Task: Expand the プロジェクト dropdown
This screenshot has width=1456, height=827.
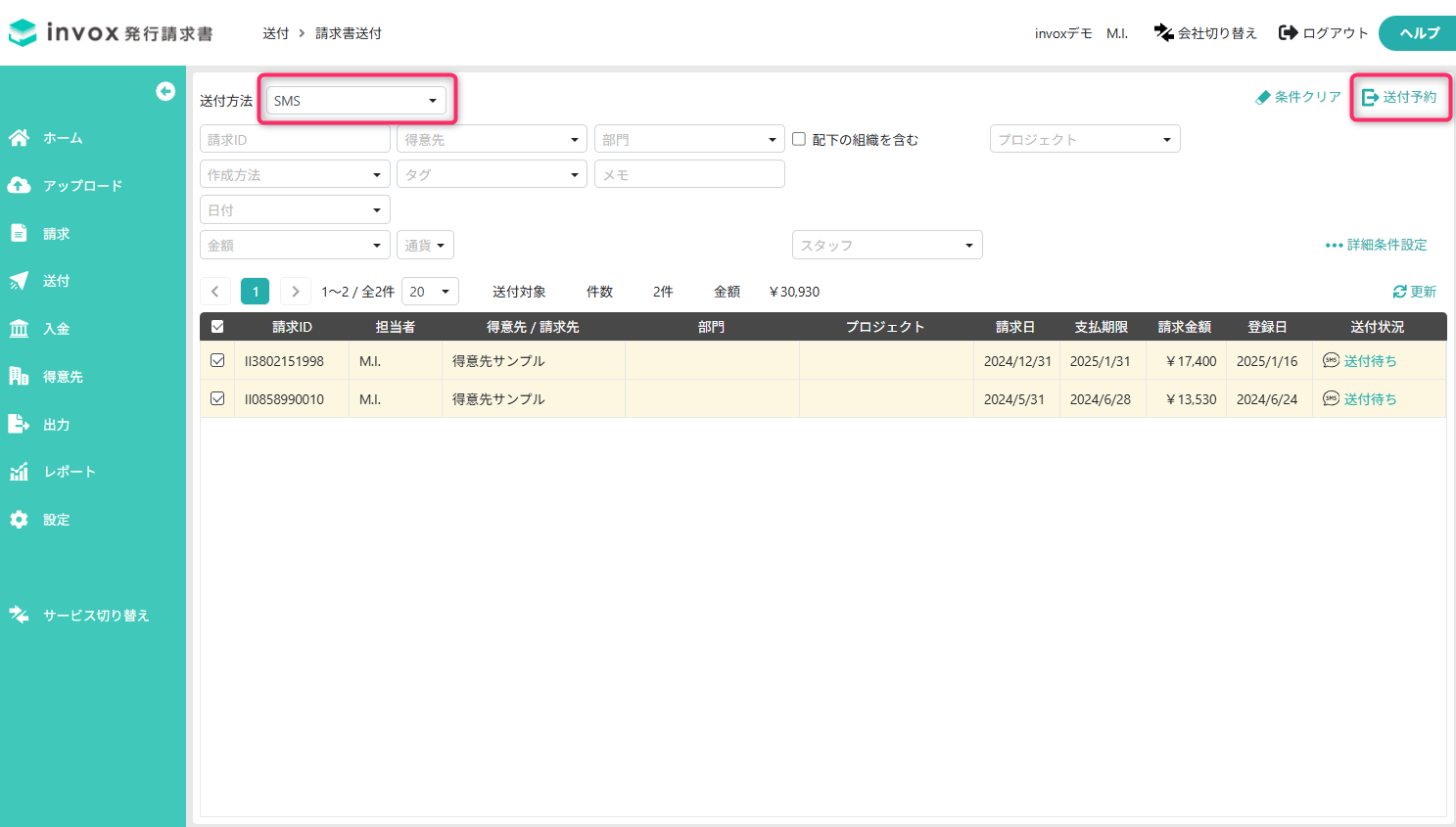Action: [x=1085, y=139]
